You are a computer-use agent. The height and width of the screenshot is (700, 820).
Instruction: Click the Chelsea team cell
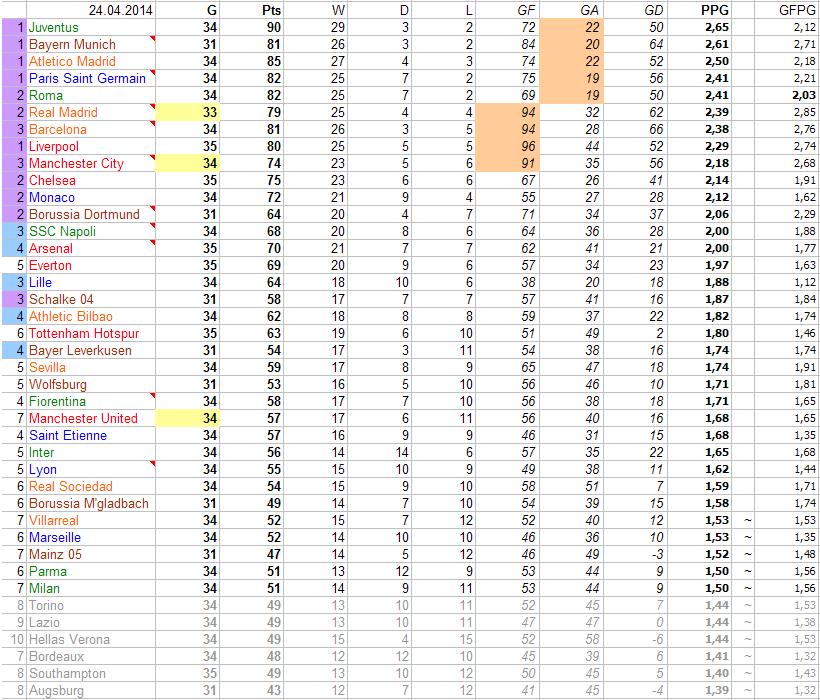pos(91,180)
